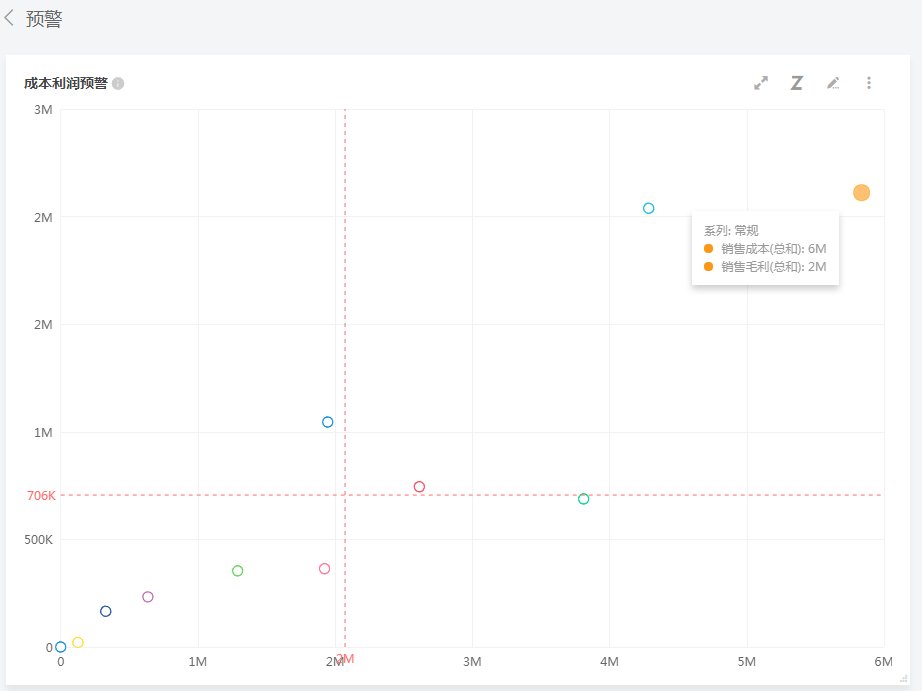922x691 pixels.
Task: Open the three-dot more options menu
Action: pos(868,83)
